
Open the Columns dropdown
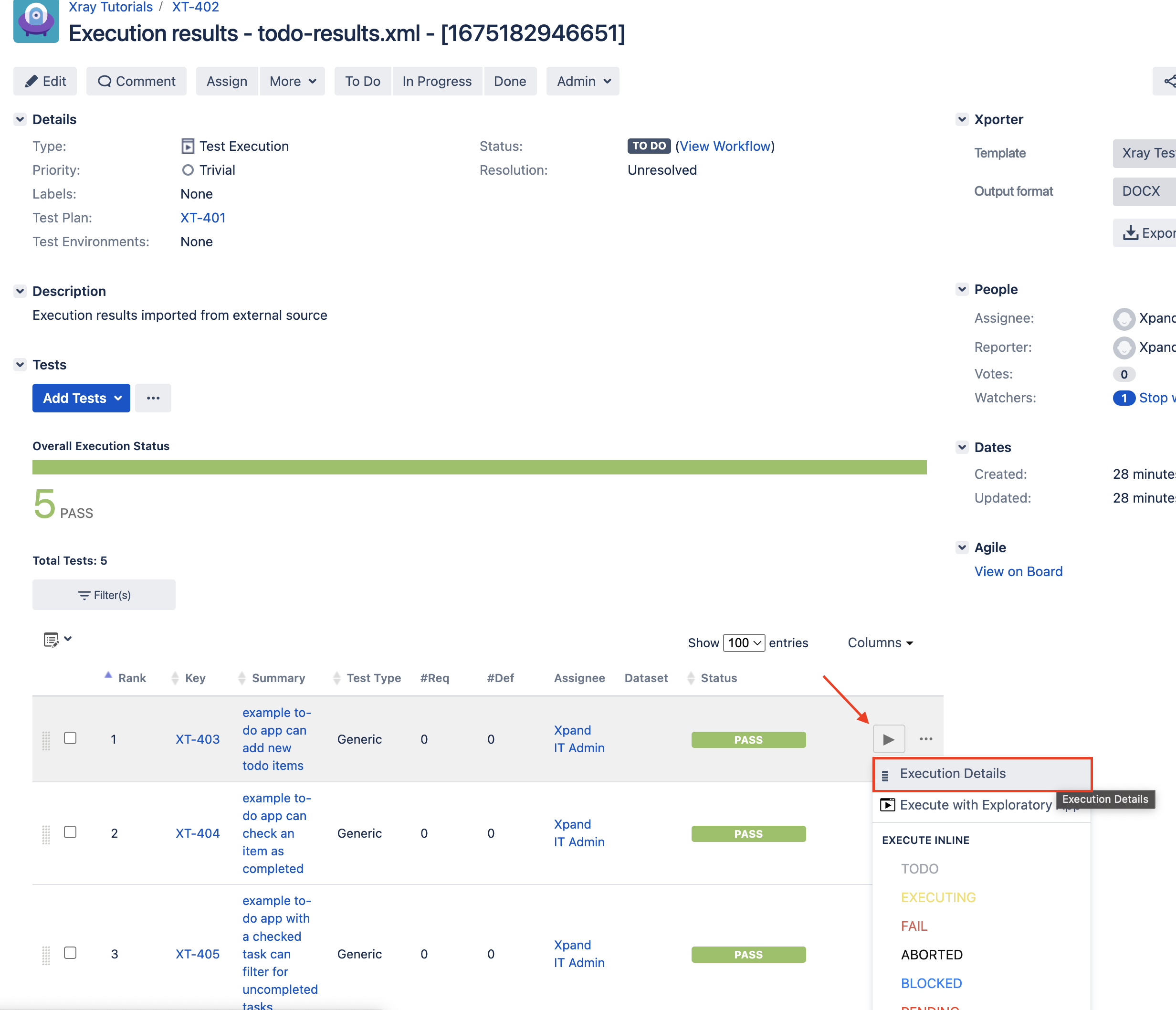pos(880,642)
